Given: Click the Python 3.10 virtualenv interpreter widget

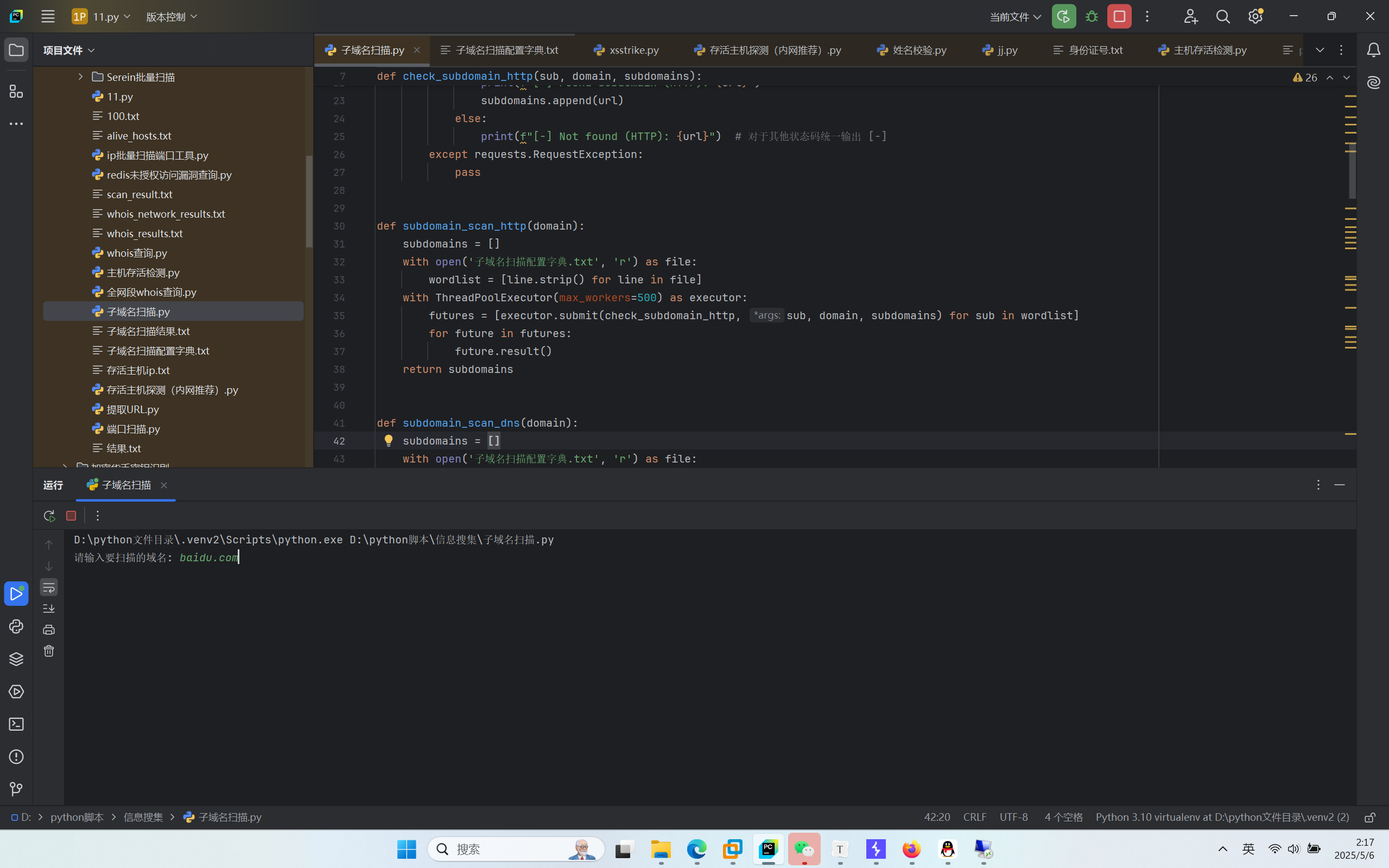Looking at the screenshot, I should (1221, 817).
